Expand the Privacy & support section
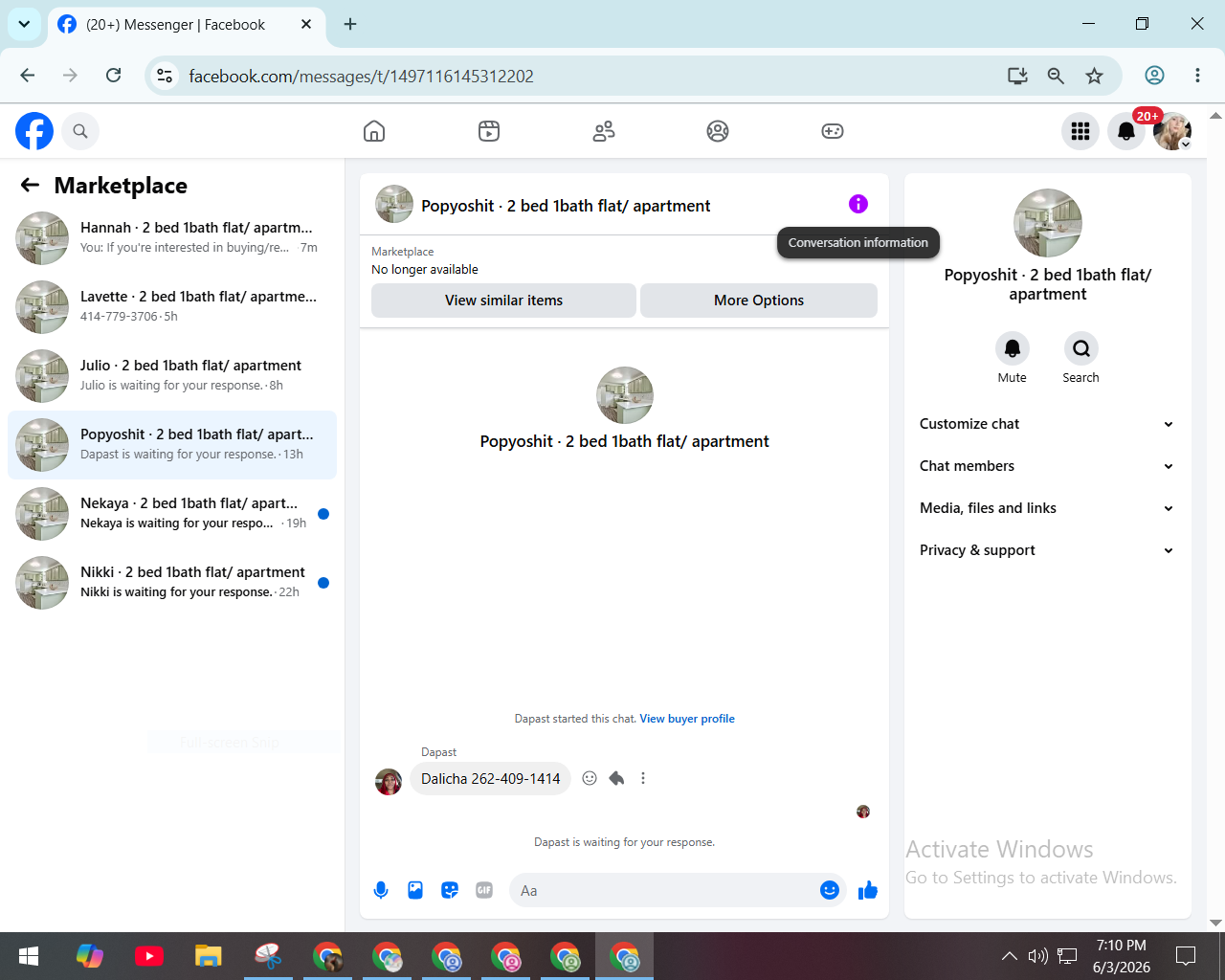The height and width of the screenshot is (980, 1225). [1047, 550]
